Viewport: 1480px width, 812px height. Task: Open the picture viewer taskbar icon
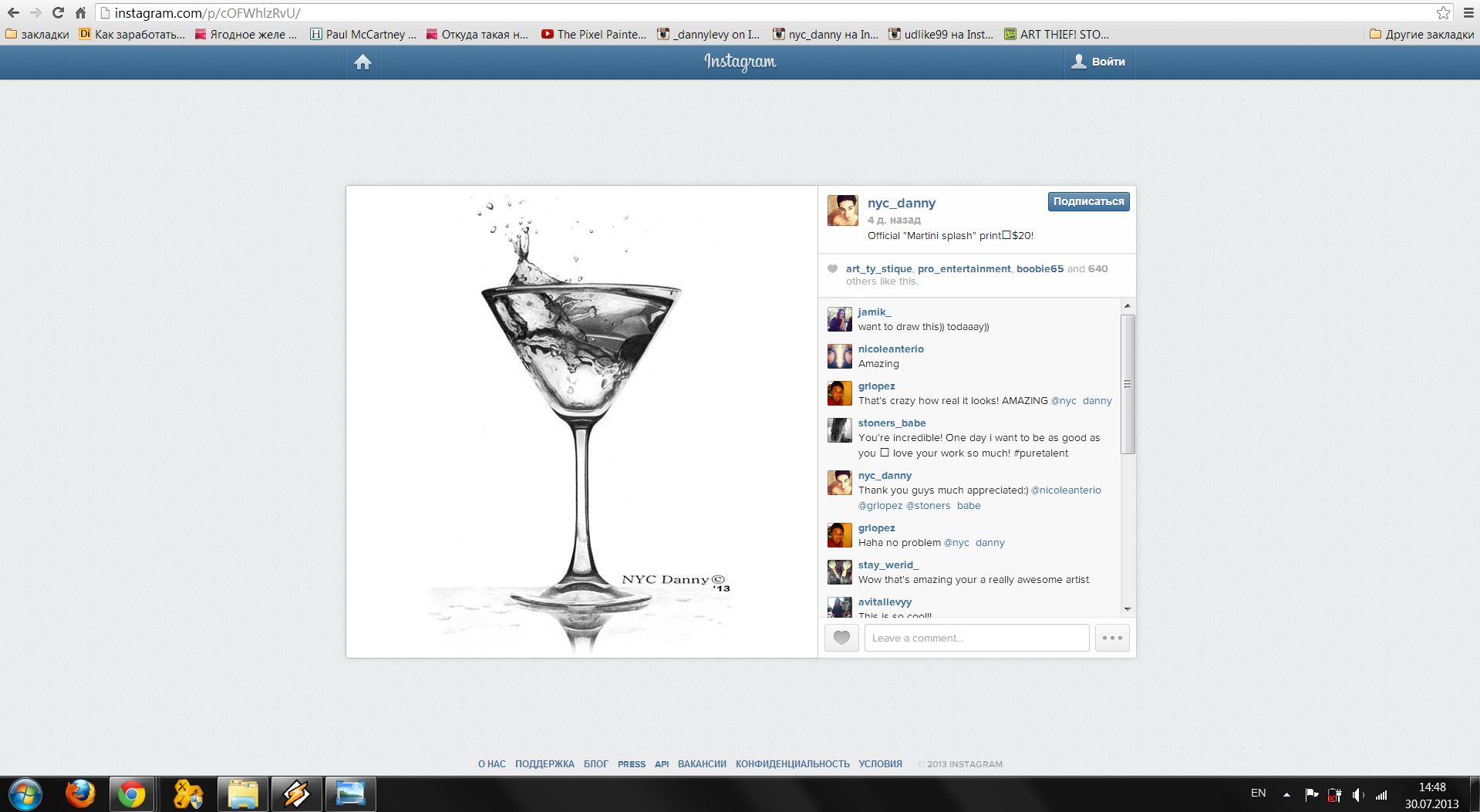coord(350,793)
